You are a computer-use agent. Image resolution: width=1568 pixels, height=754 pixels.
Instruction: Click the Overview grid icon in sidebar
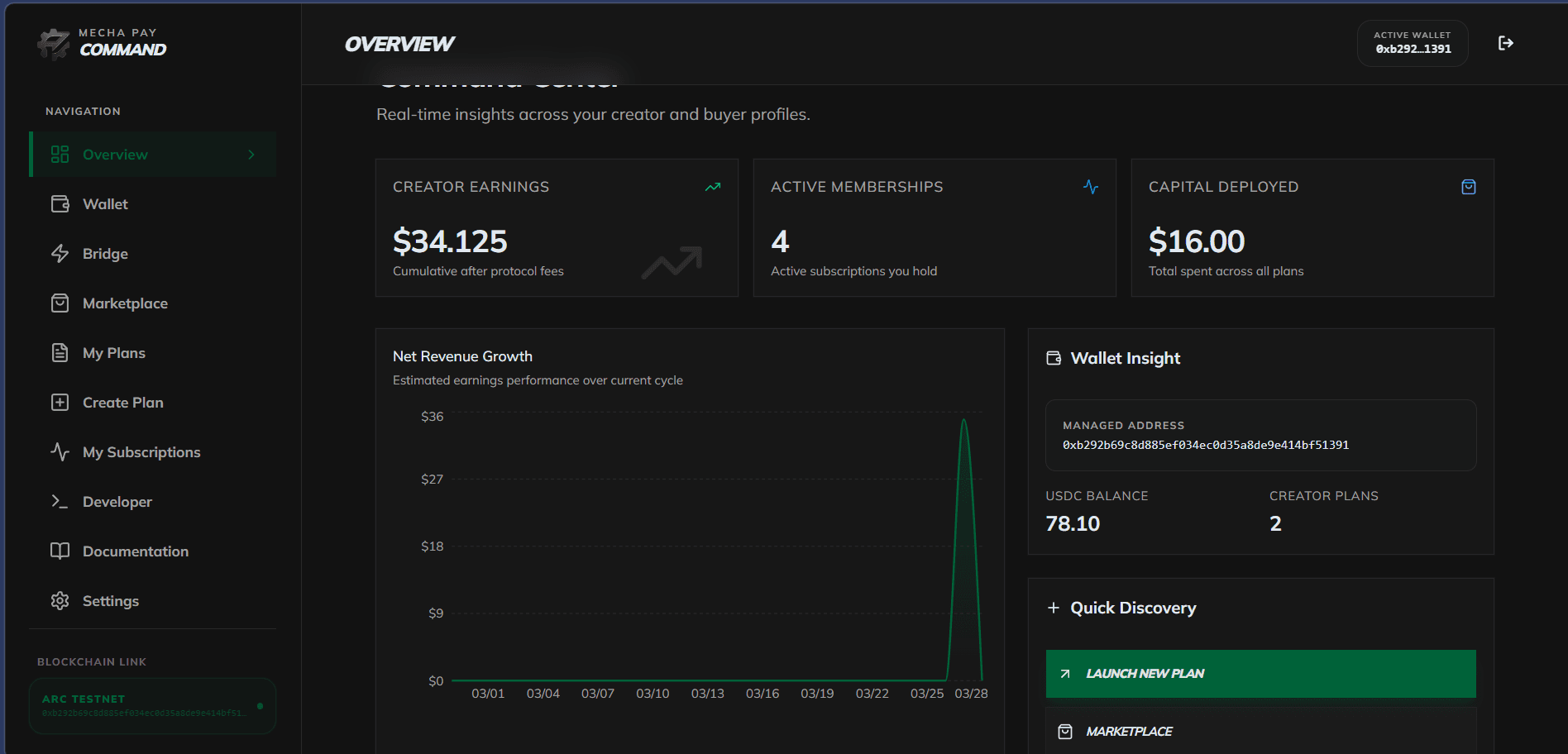(60, 155)
